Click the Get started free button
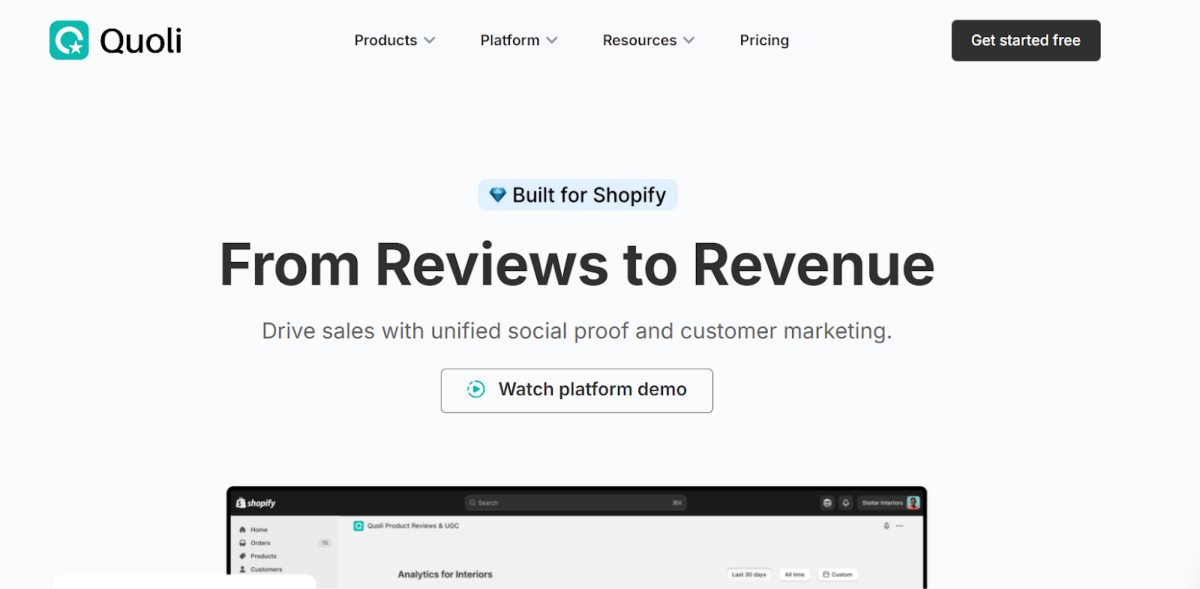The height and width of the screenshot is (589, 1200). pyautogui.click(x=1026, y=40)
